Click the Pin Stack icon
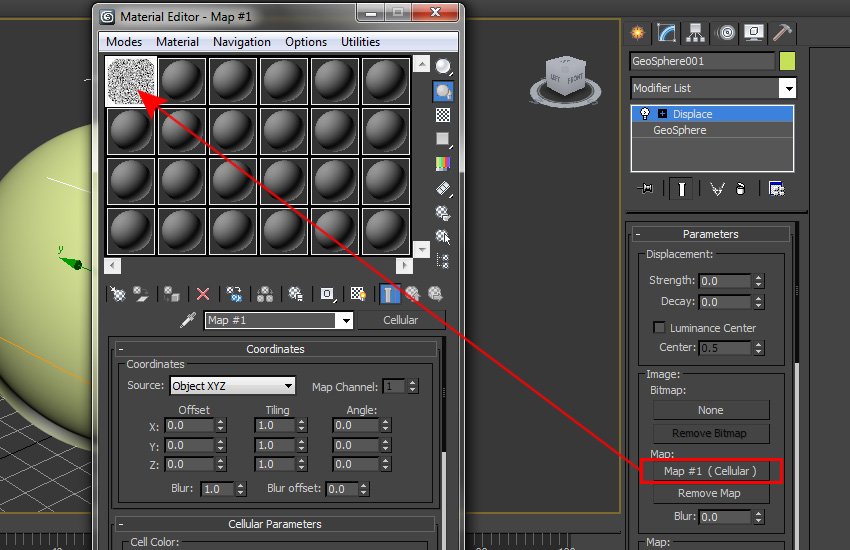The image size is (850, 550). pos(647,188)
